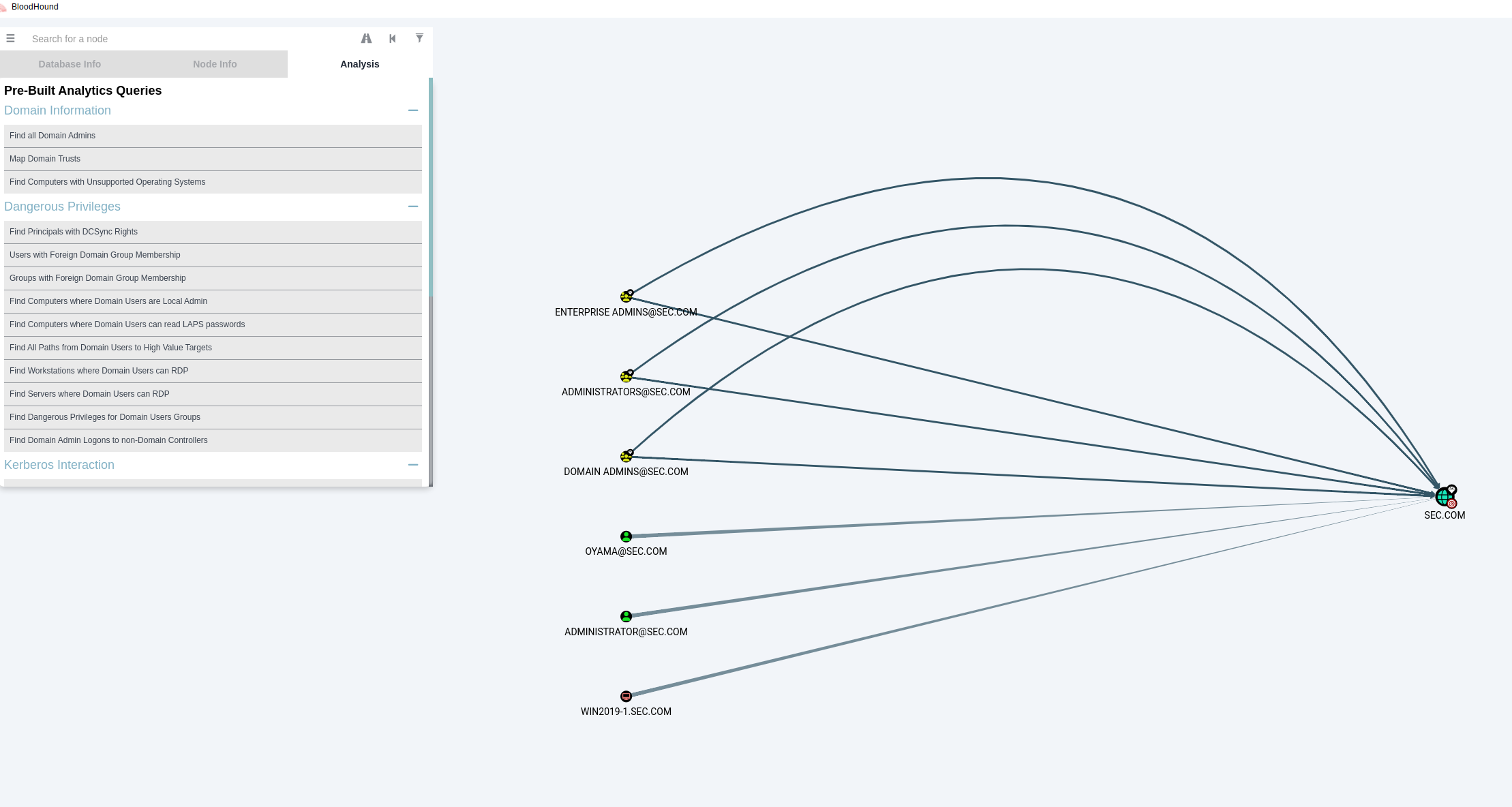Switch to the Node Info tab
Image resolution: width=1512 pixels, height=807 pixels.
(x=215, y=64)
